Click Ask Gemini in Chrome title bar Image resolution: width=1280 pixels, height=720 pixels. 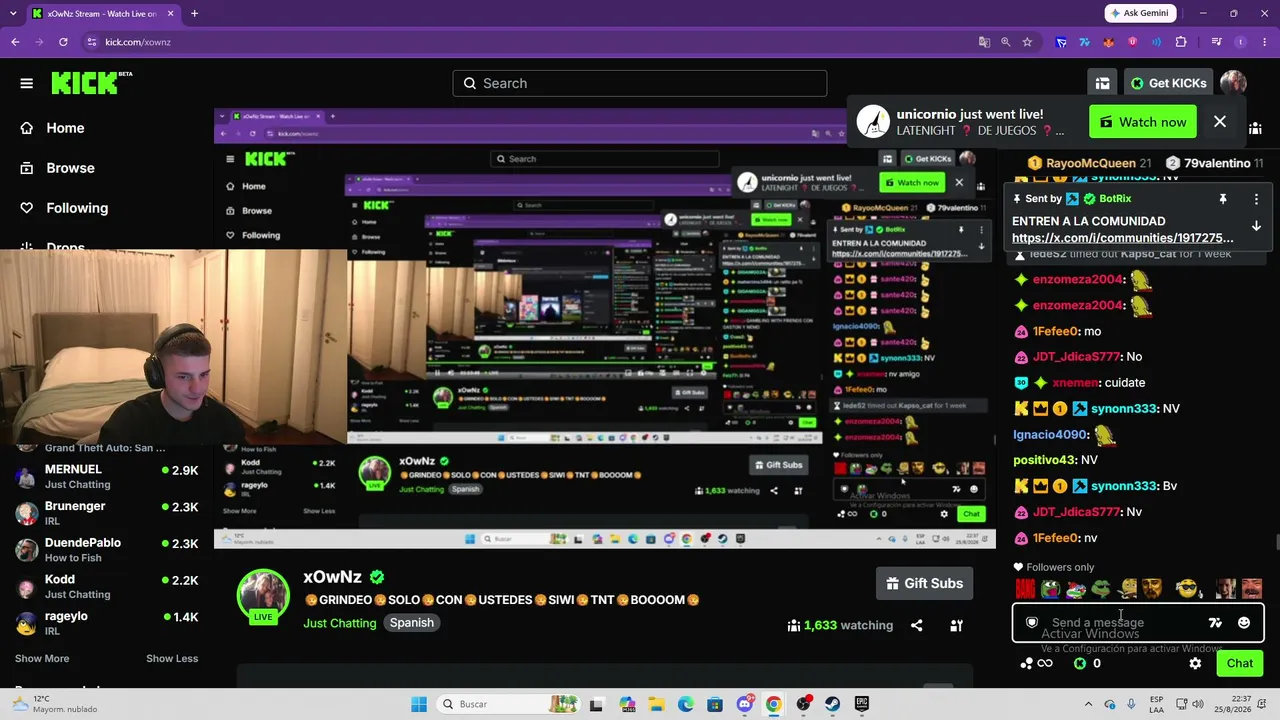pyautogui.click(x=1141, y=13)
